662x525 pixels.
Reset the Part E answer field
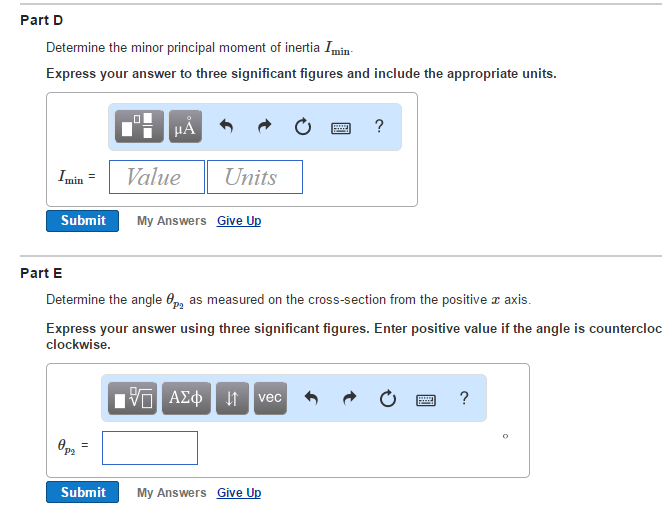coord(387,399)
